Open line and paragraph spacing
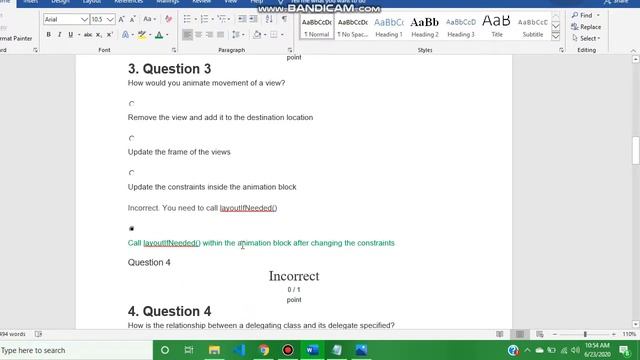The image size is (640, 360). [236, 35]
